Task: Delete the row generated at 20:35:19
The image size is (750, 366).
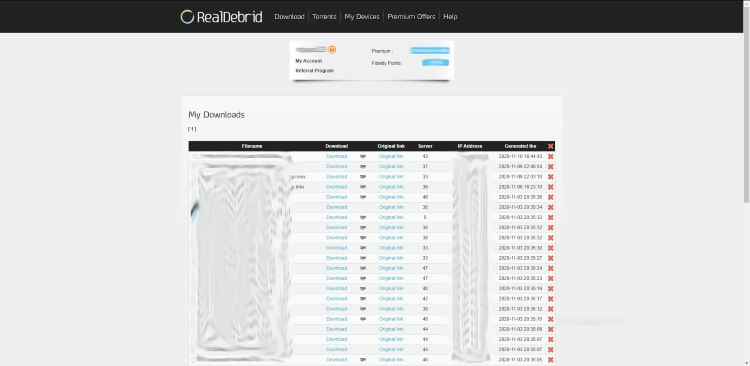Action: pyautogui.click(x=551, y=288)
